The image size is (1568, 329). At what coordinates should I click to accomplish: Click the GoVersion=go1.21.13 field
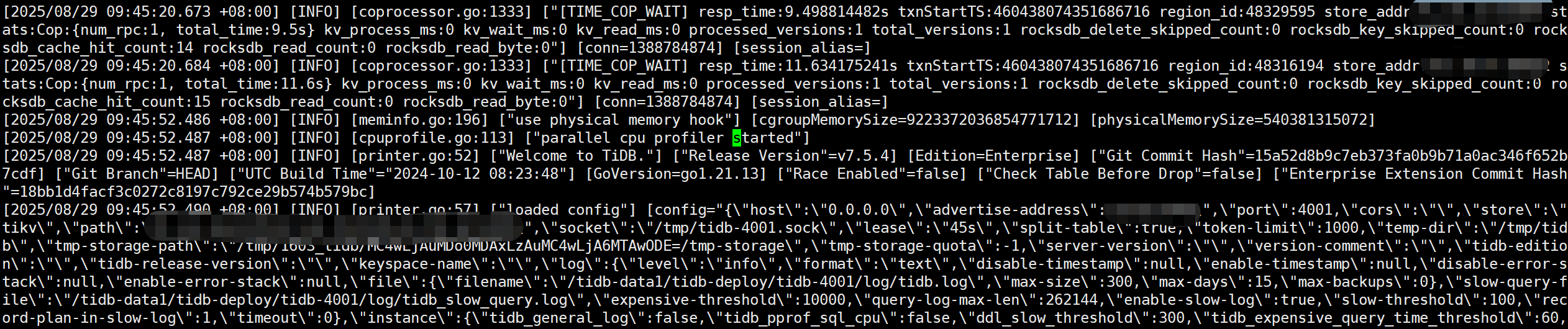coord(676,174)
